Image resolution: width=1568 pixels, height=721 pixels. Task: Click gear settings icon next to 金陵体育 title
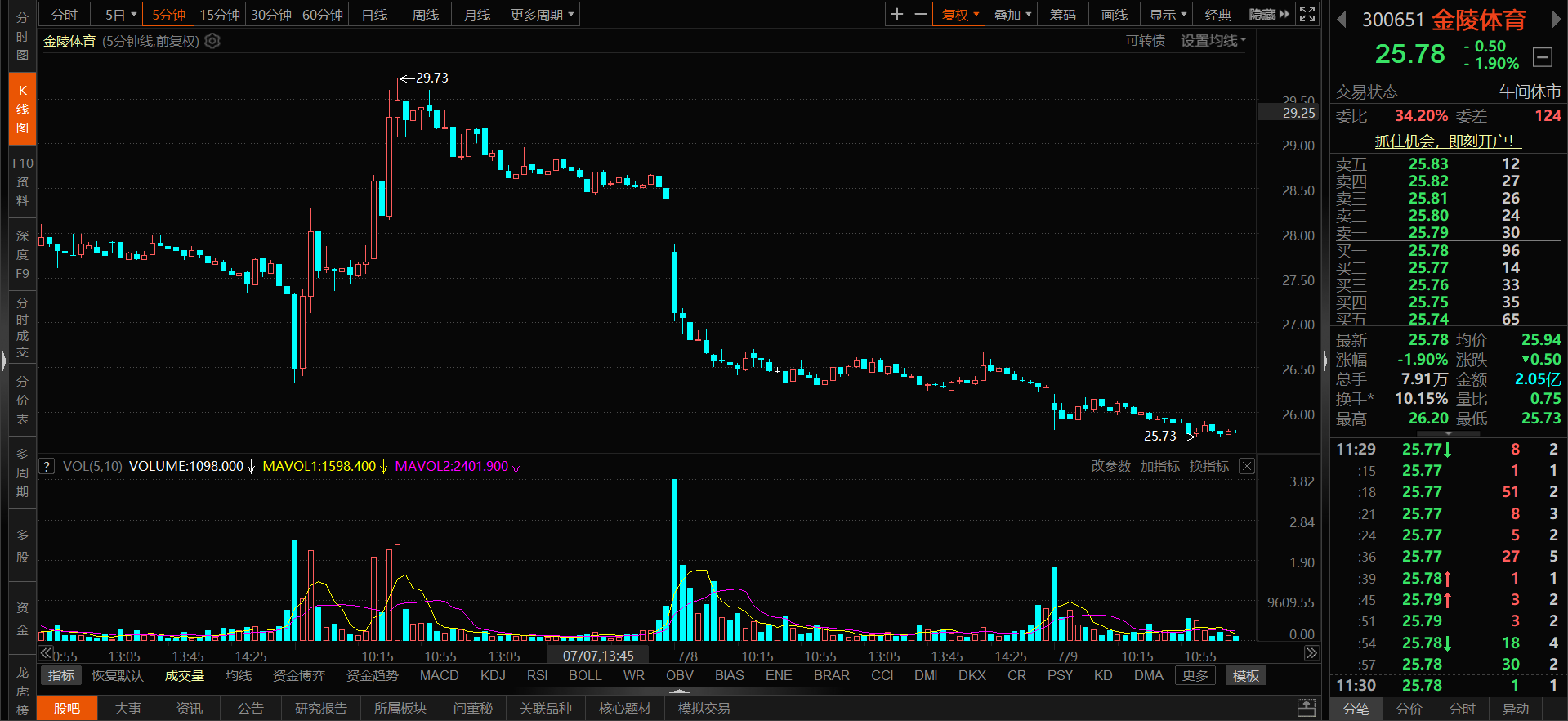coord(212,41)
